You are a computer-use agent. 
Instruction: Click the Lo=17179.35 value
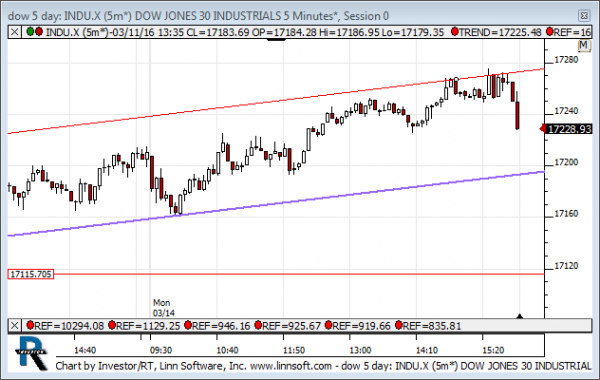[412, 32]
